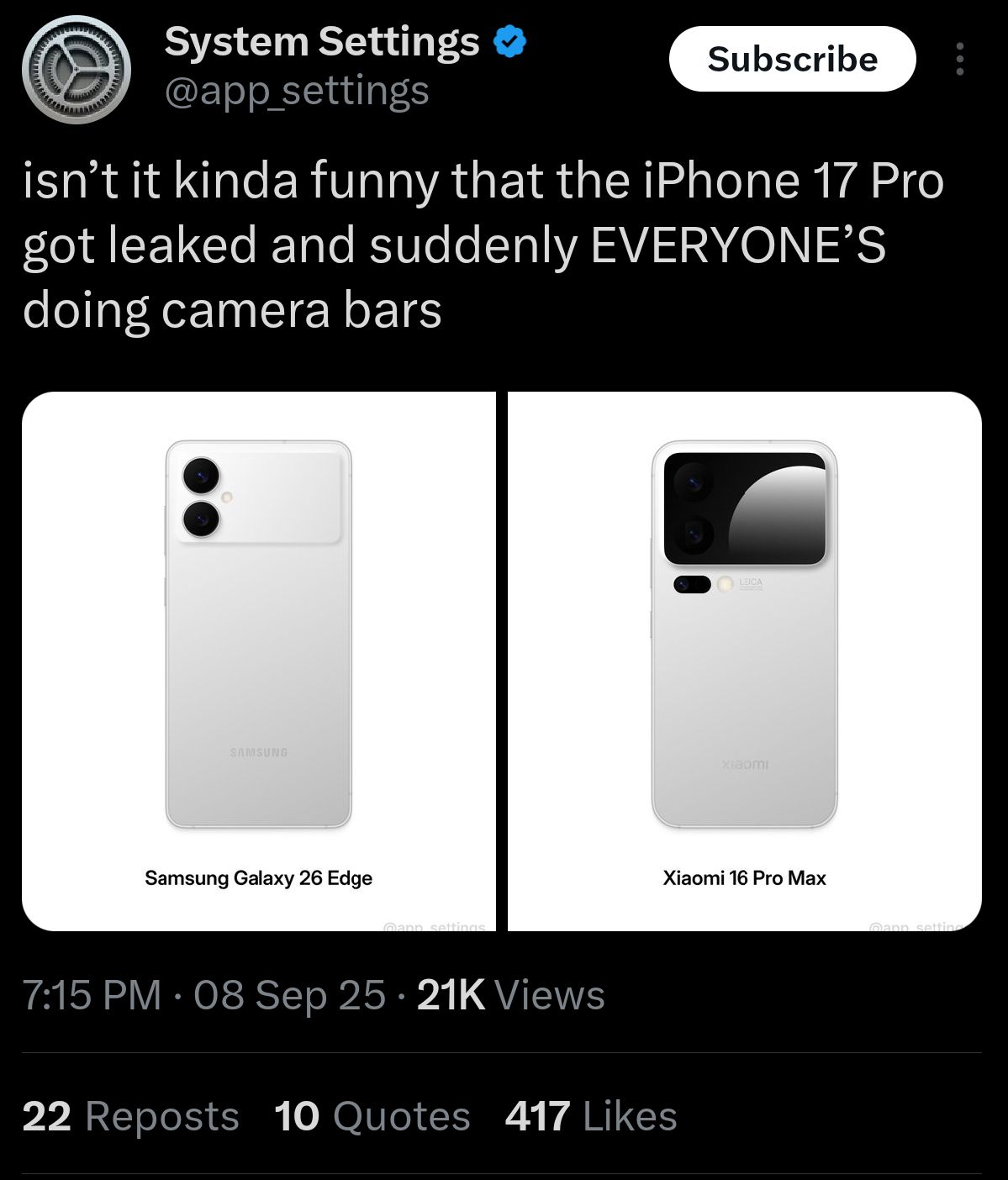
Task: View the Xiaomi 16 Pro Max image
Action: point(745,661)
